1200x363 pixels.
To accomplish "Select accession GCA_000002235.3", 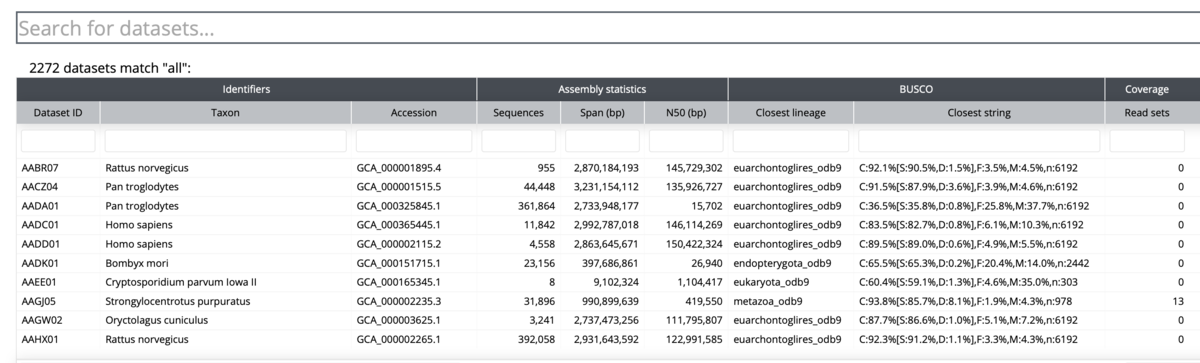I will click(x=399, y=301).
